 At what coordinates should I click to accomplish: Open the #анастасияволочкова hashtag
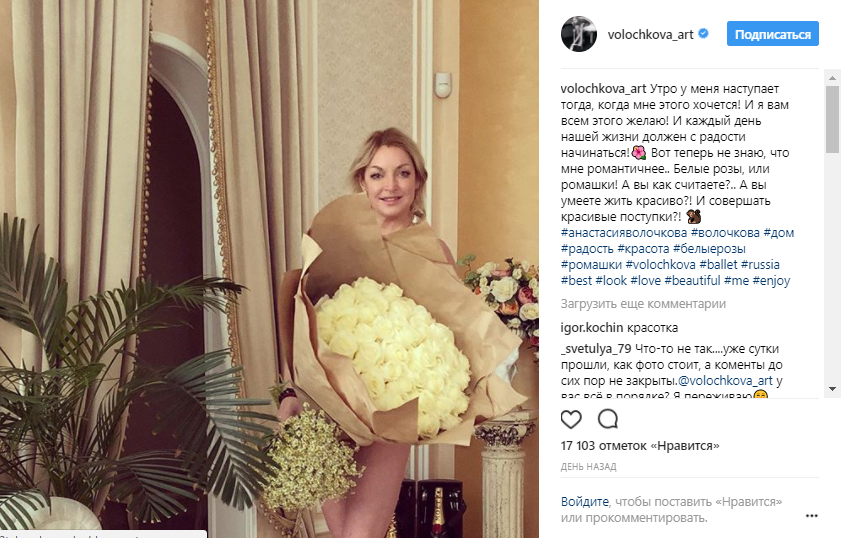point(624,233)
